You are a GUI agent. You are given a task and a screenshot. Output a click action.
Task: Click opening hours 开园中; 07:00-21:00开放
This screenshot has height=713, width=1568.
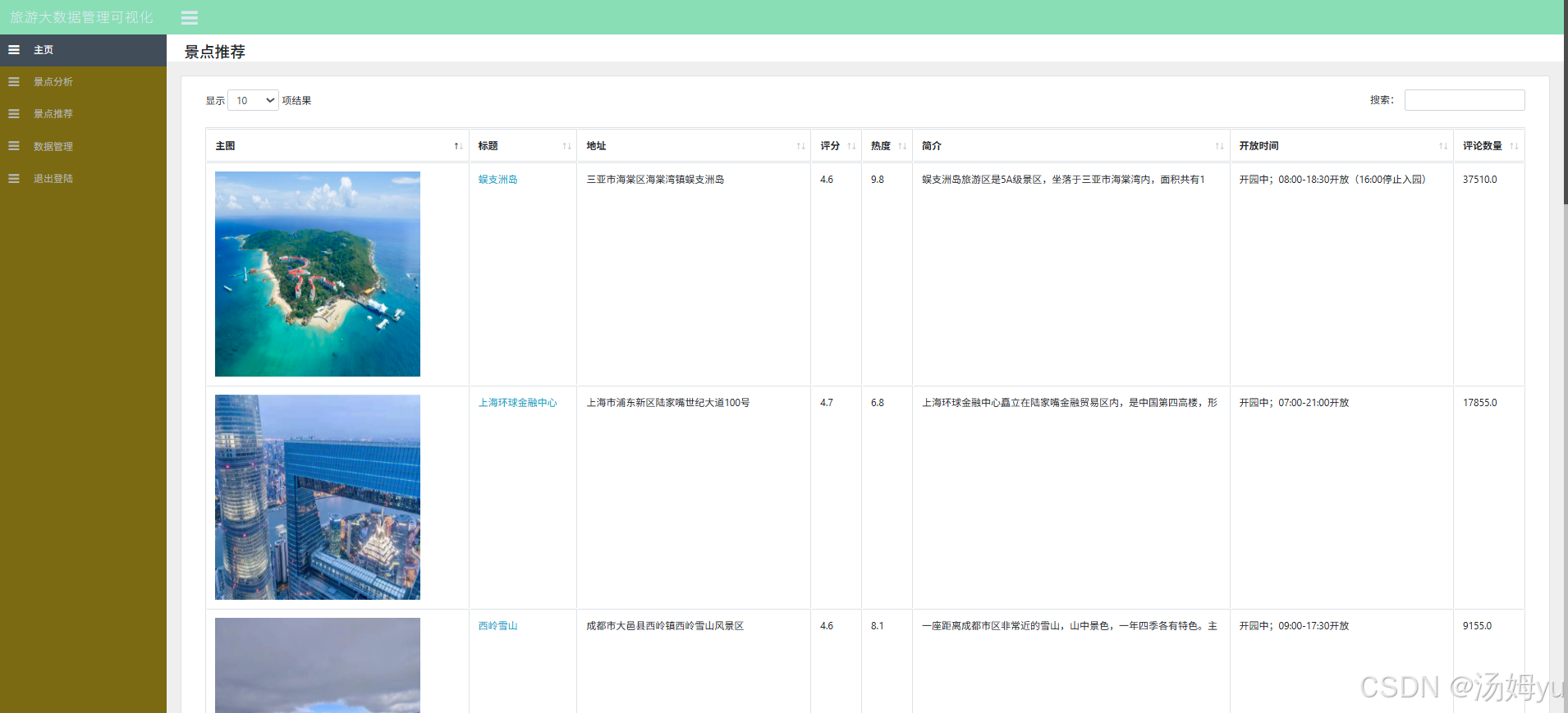click(1295, 403)
